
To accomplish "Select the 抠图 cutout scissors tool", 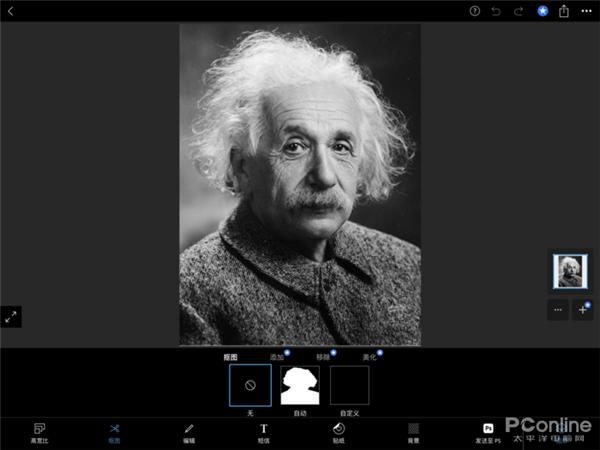I will (114, 433).
